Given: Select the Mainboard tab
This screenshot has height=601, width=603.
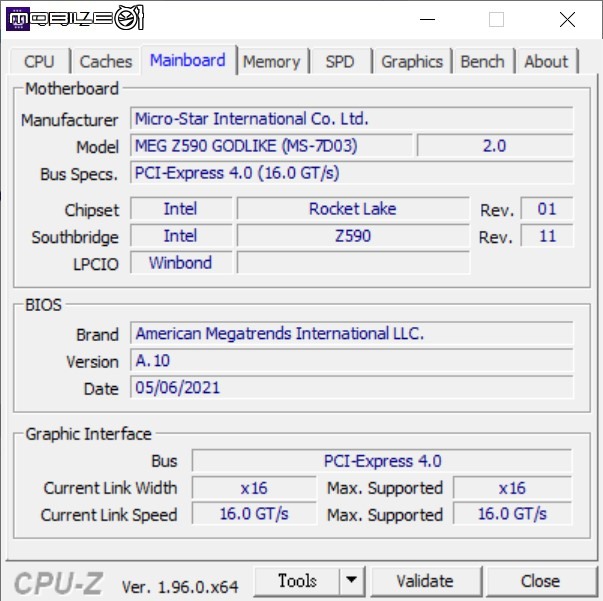Looking at the screenshot, I should 188,60.
